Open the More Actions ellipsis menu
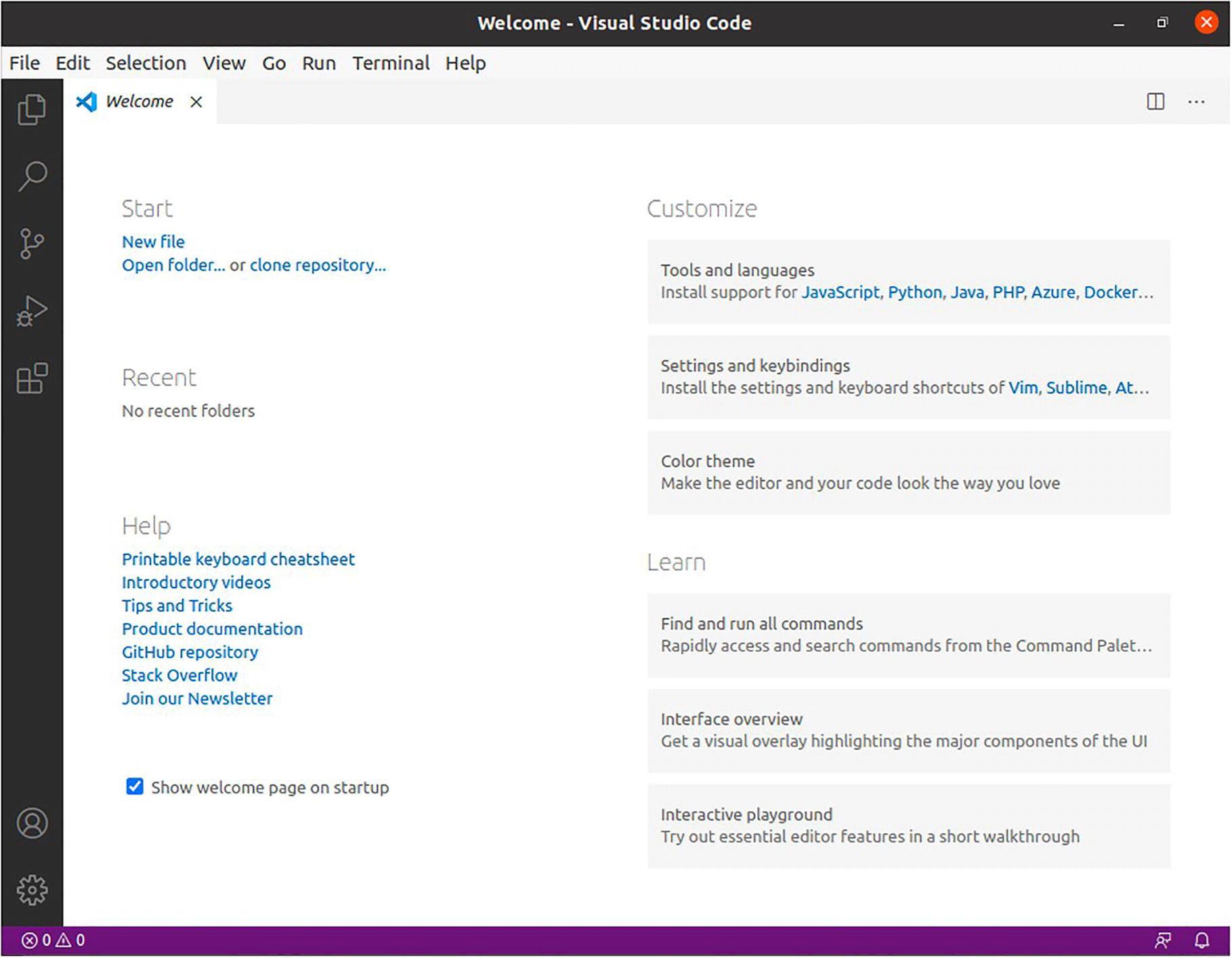This screenshot has height=958, width=1232. (1196, 102)
